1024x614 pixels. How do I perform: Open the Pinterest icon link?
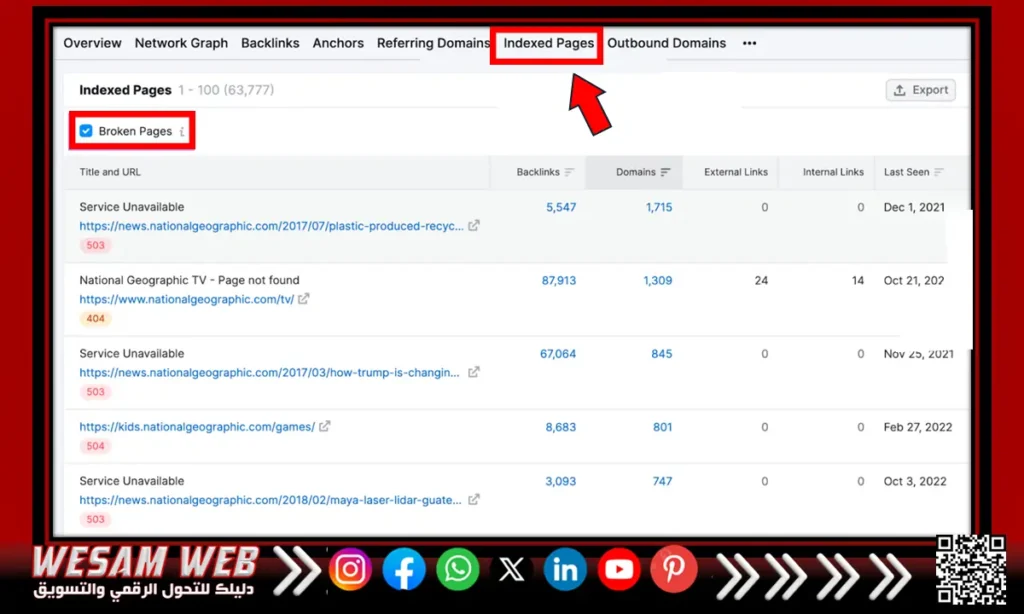(673, 570)
